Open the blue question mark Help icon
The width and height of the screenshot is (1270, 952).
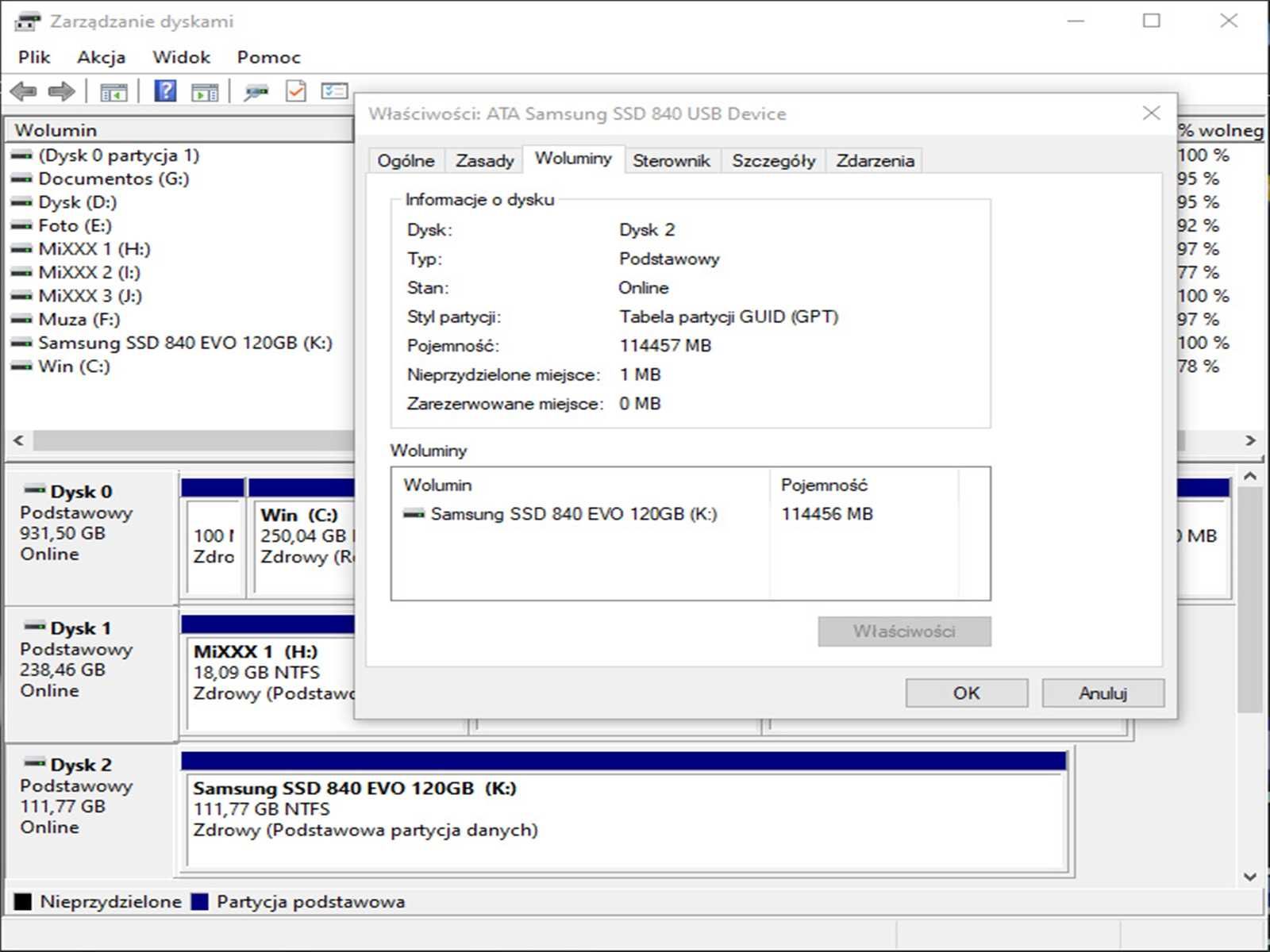pyautogui.click(x=165, y=91)
